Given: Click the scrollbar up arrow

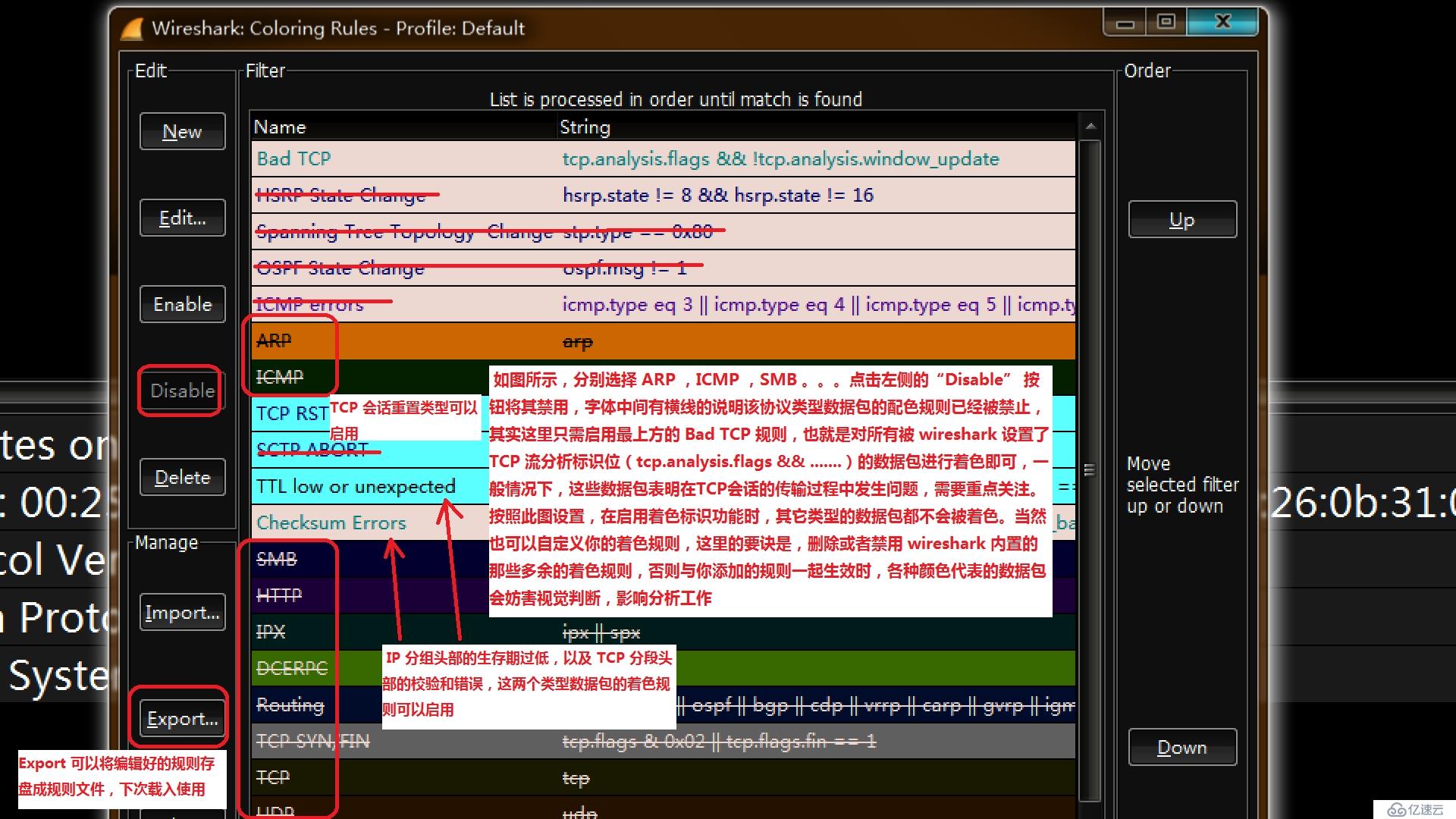Looking at the screenshot, I should coord(1090,126).
